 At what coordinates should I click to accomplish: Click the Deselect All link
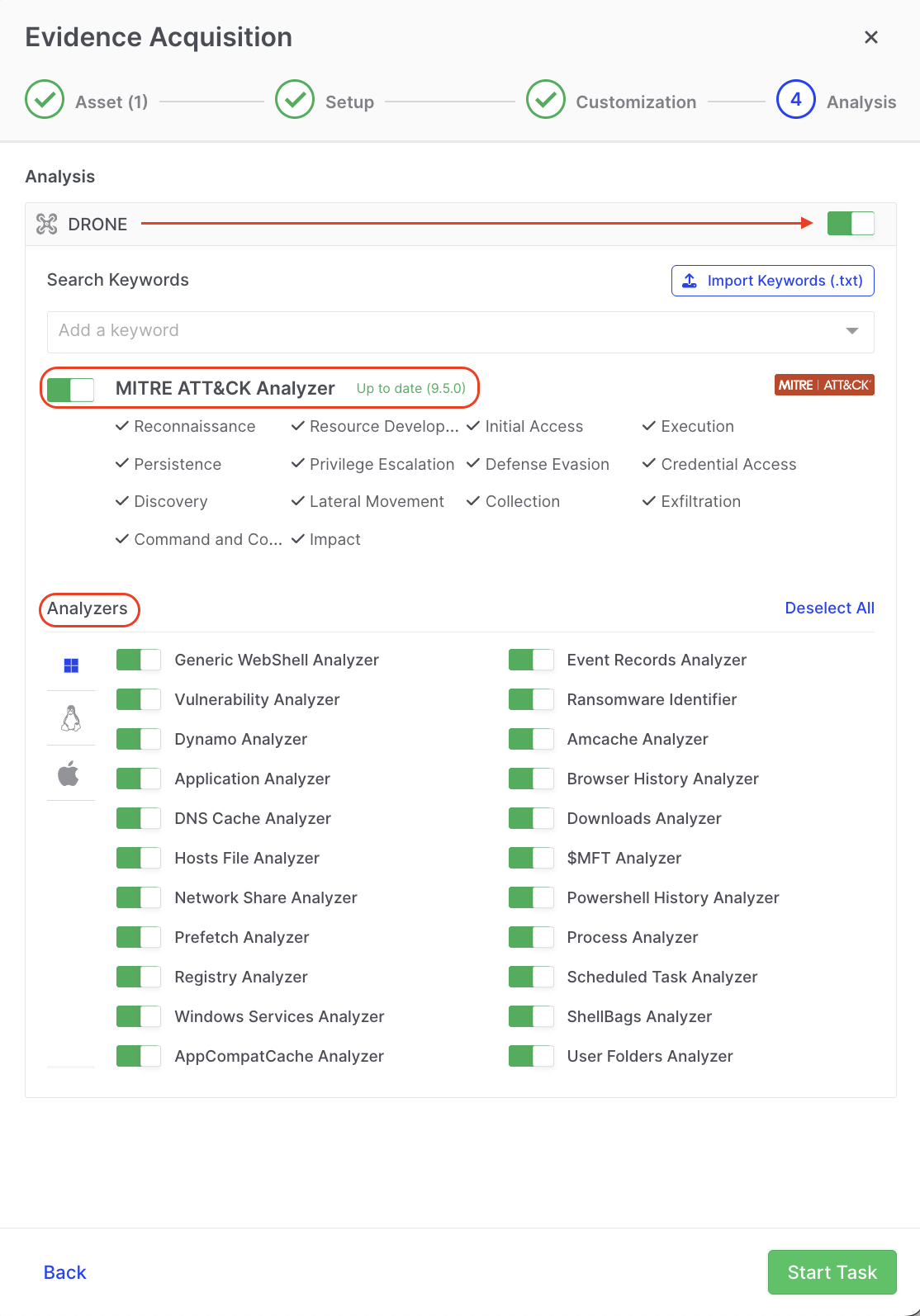click(x=829, y=608)
